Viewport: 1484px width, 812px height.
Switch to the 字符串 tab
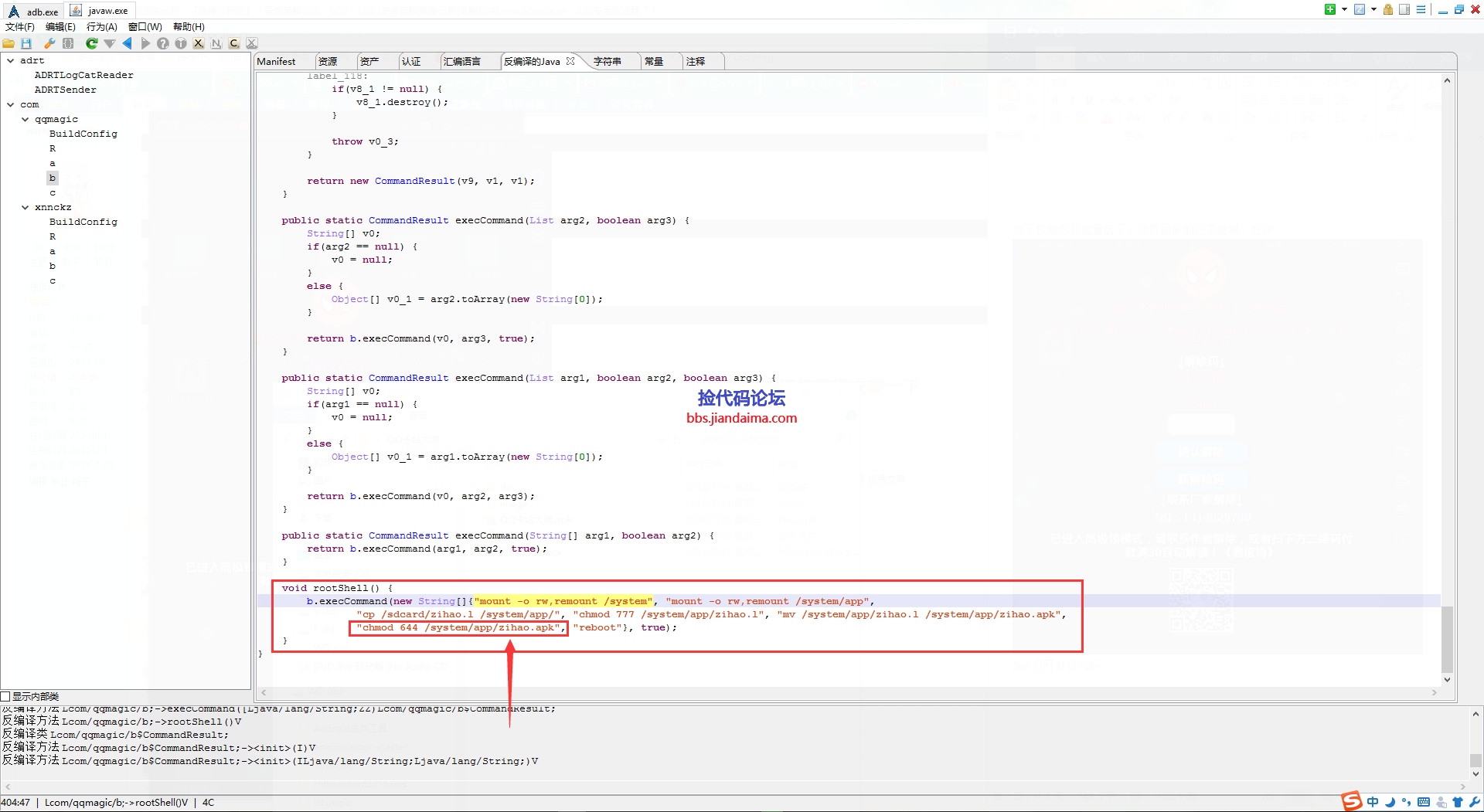[x=608, y=61]
